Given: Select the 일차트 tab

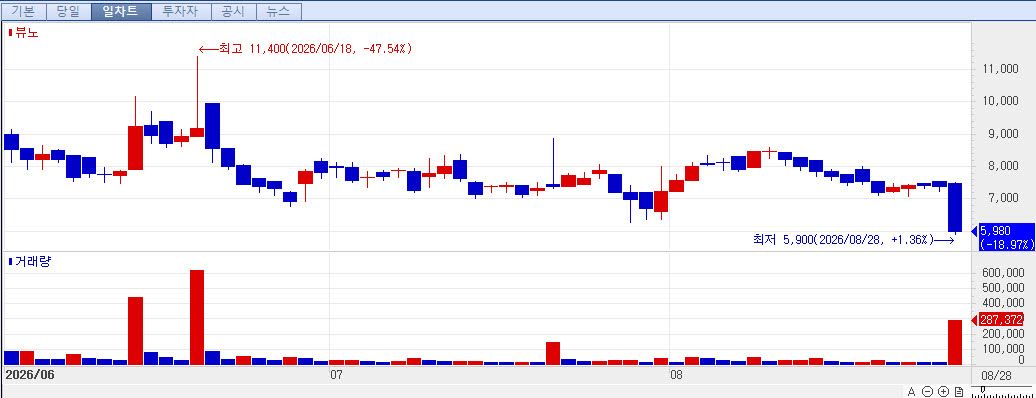Looking at the screenshot, I should click(x=121, y=11).
